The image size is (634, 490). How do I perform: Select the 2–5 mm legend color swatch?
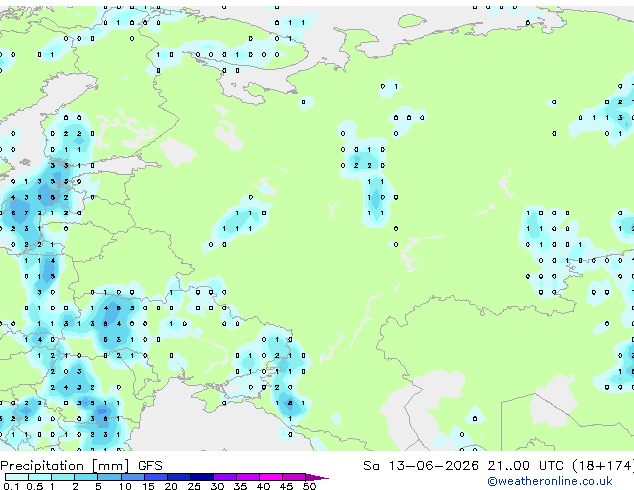(x=86, y=477)
